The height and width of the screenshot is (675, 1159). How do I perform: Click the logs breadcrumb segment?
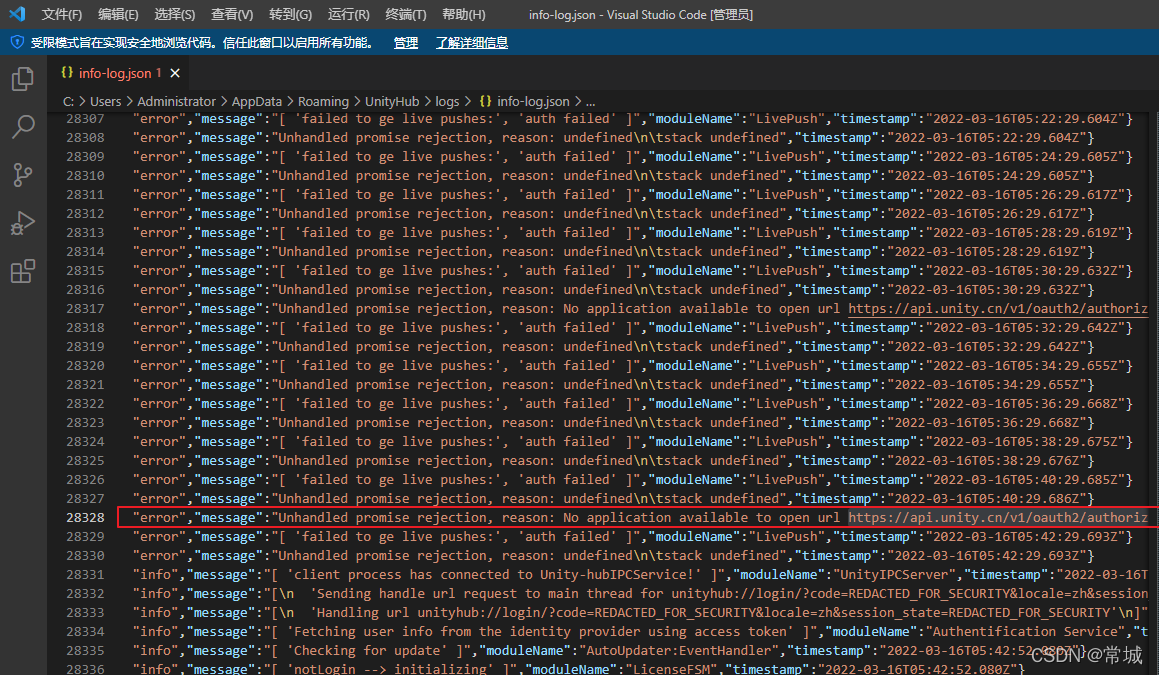[447, 101]
